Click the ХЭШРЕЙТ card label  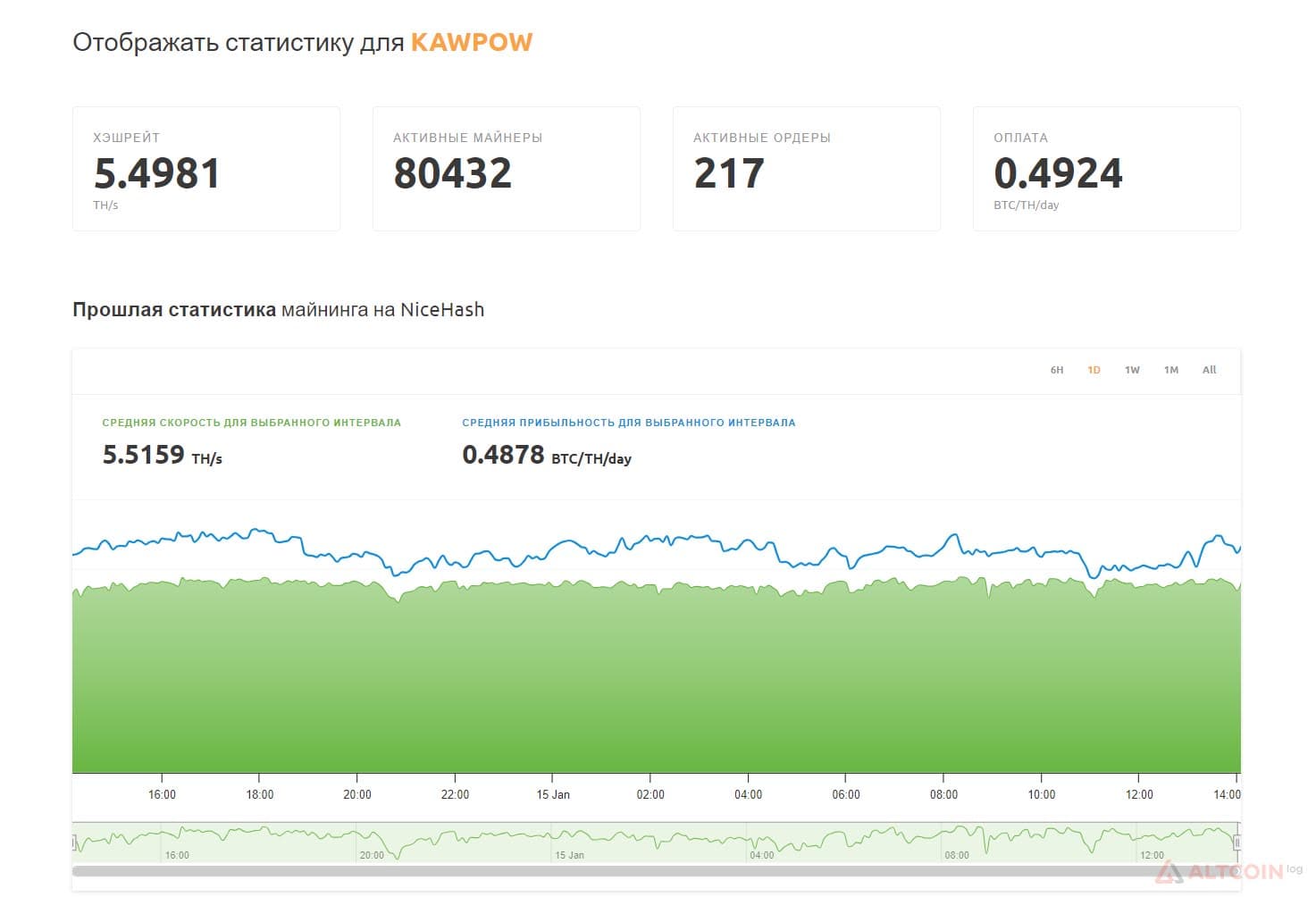pyautogui.click(x=127, y=138)
